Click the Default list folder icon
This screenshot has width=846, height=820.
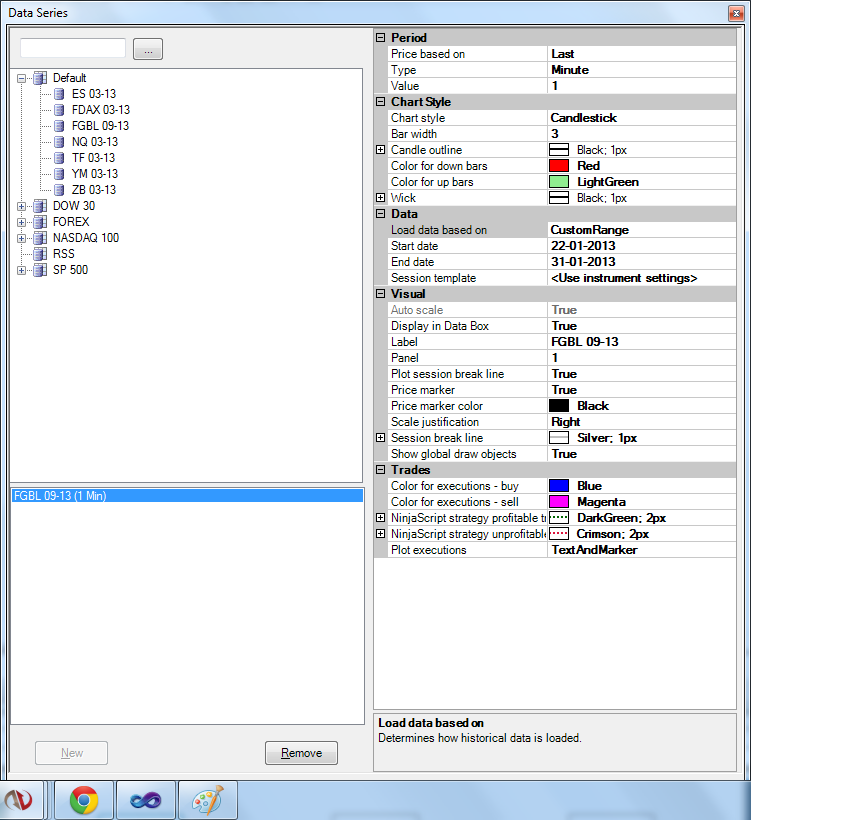point(40,78)
